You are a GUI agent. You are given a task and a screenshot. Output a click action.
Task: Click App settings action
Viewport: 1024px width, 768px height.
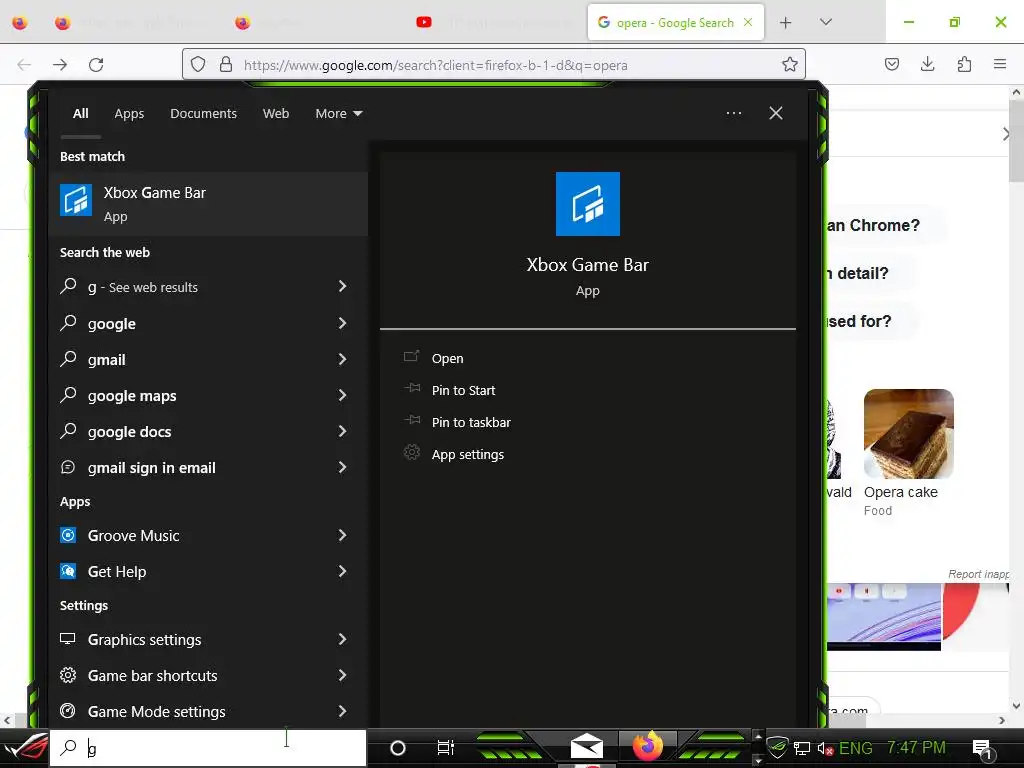468,455
